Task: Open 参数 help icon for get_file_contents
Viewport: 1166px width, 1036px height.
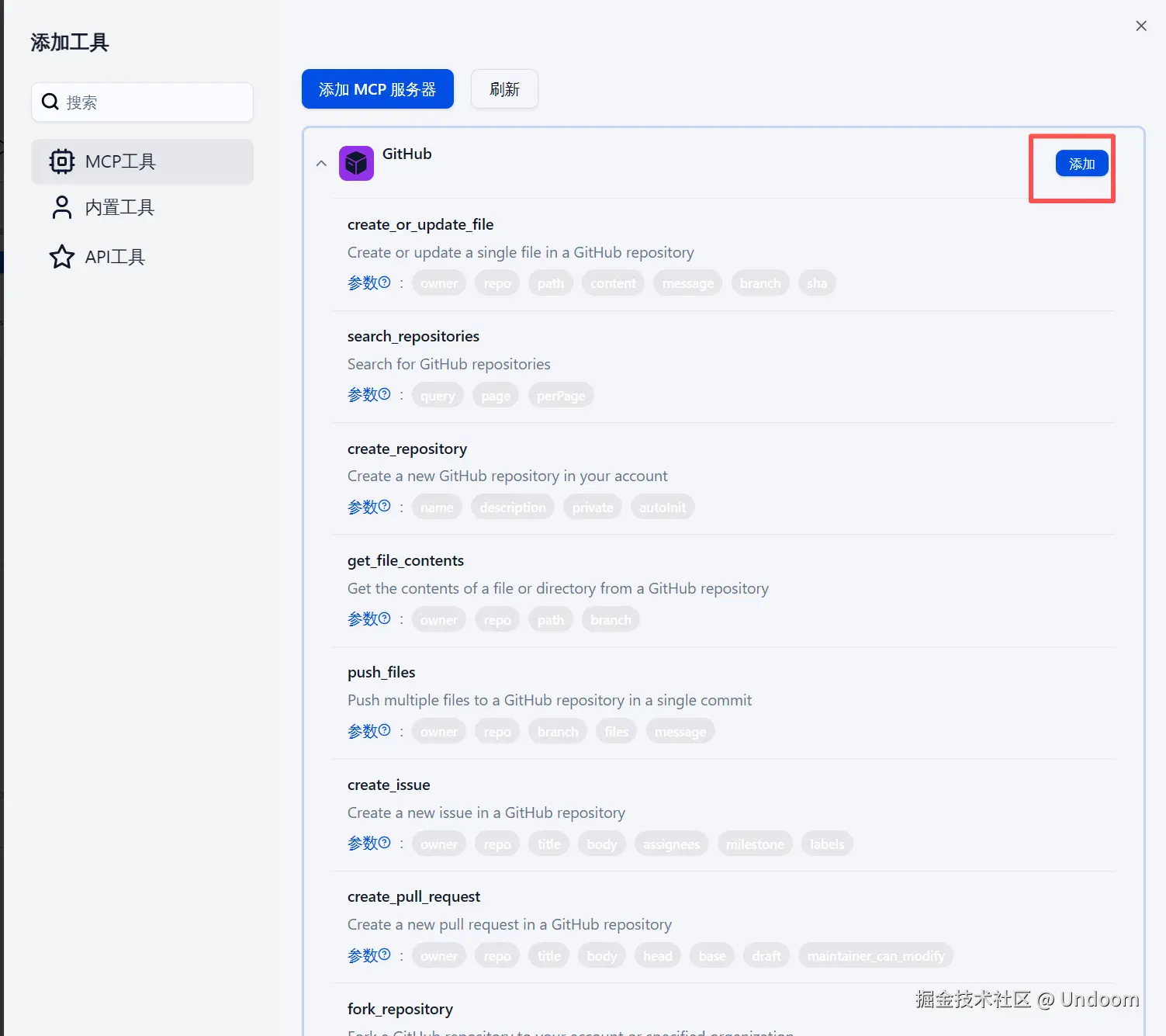Action: tap(385, 618)
